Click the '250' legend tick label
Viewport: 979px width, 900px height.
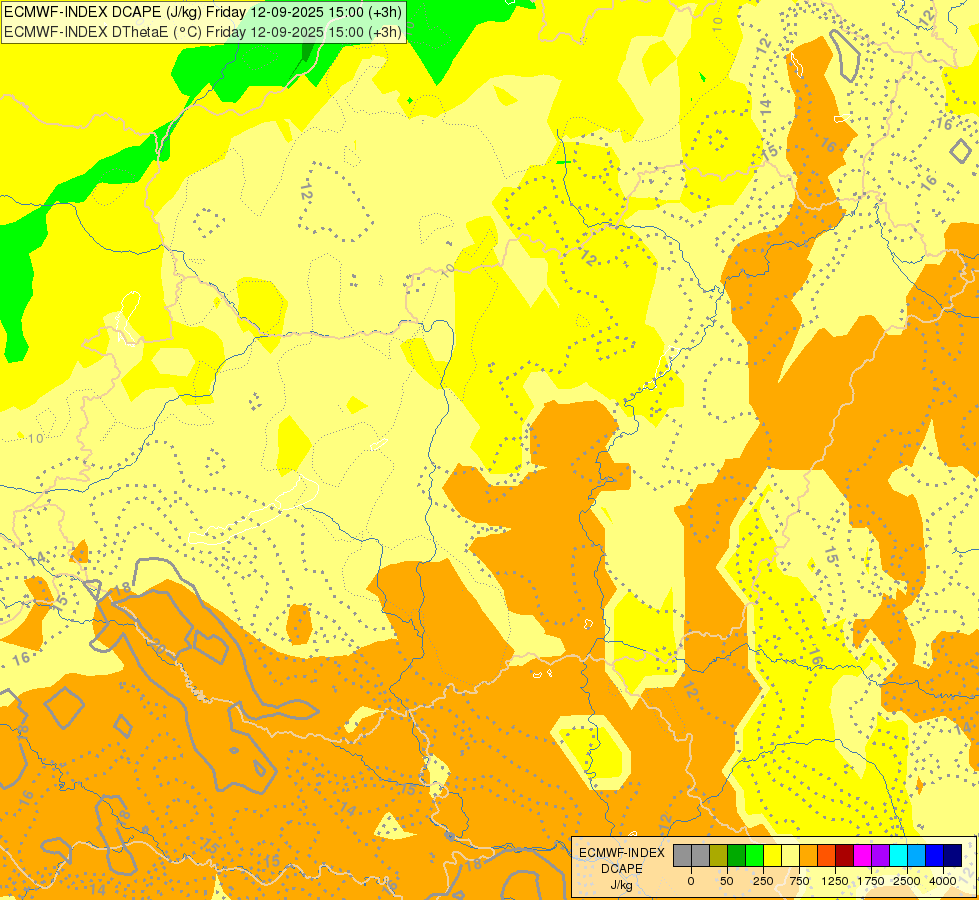[x=763, y=881]
